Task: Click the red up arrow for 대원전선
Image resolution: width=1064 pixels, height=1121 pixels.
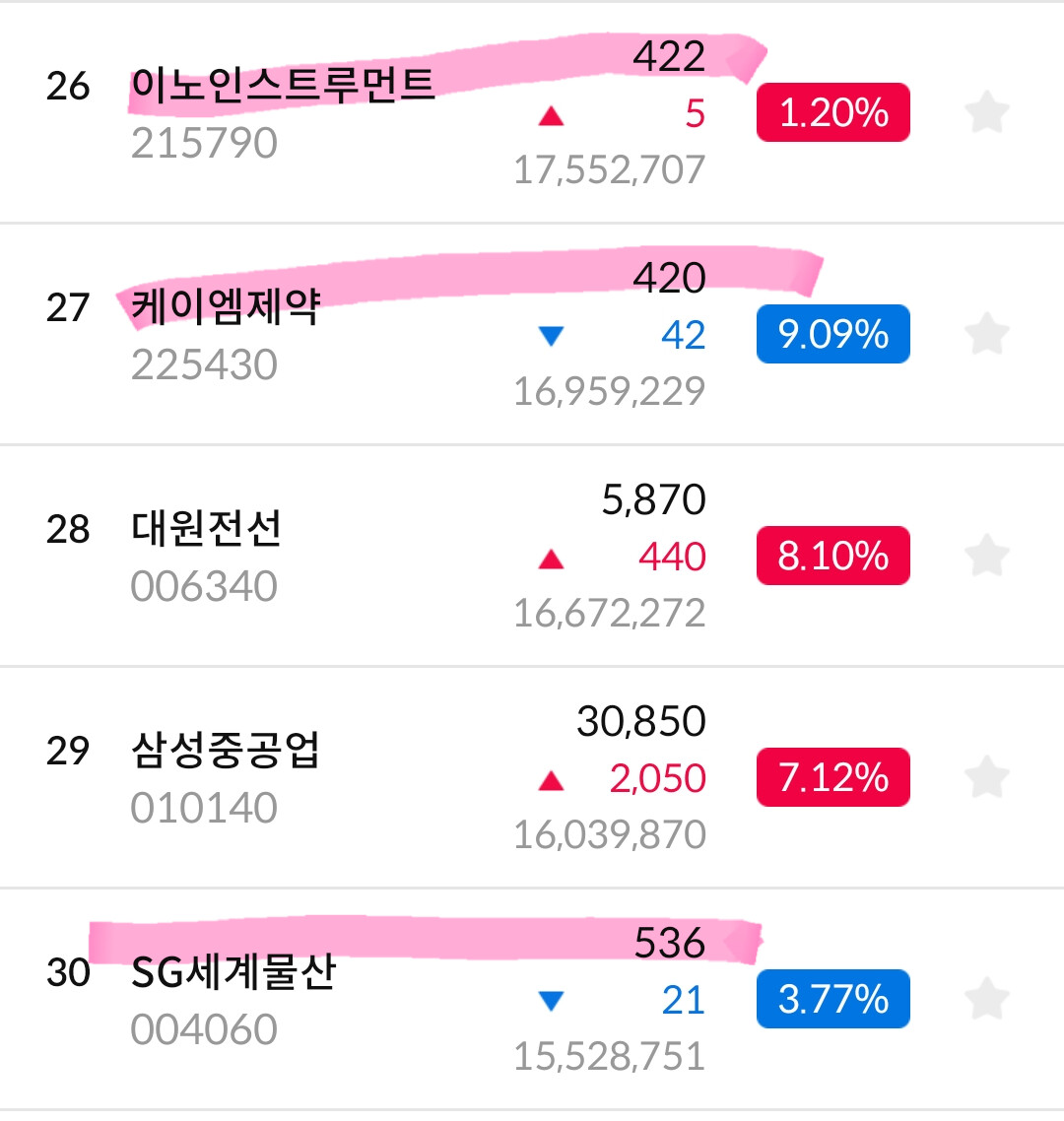Action: click(x=552, y=559)
